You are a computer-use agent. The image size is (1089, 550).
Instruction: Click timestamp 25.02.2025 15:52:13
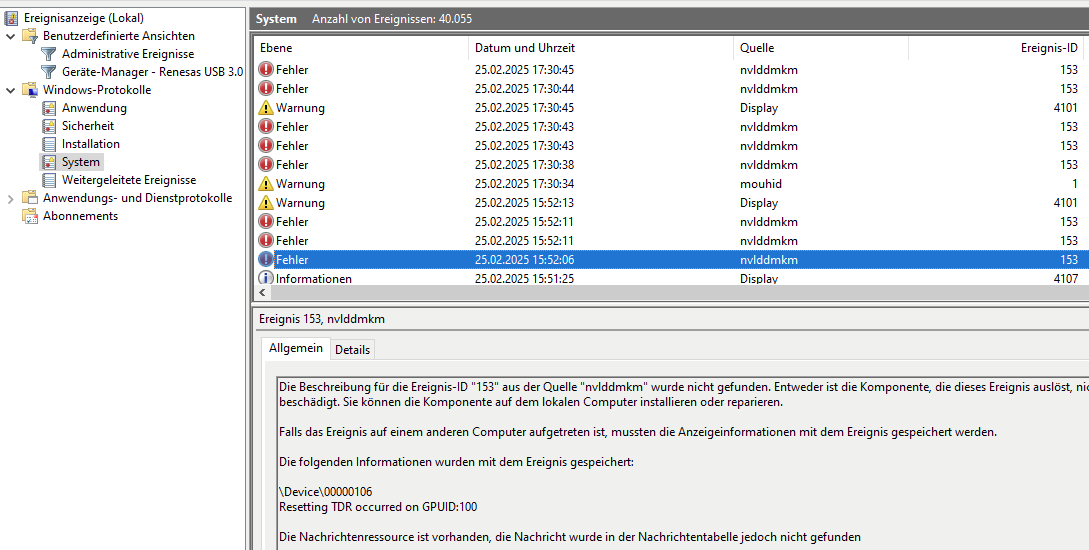click(524, 203)
